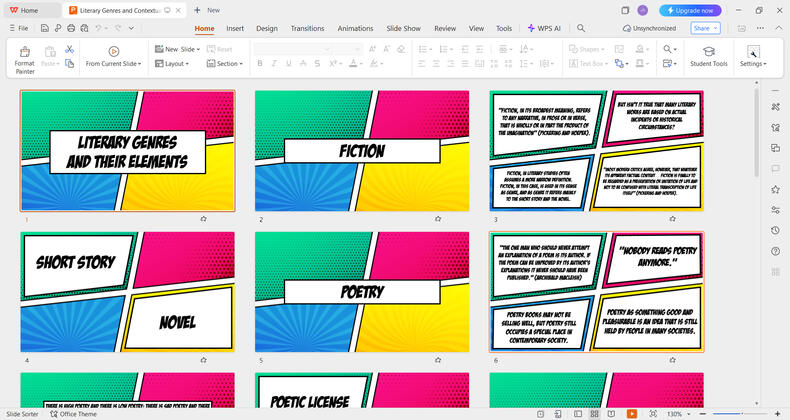
Task: Click the Upgrade now button
Action: [690, 10]
